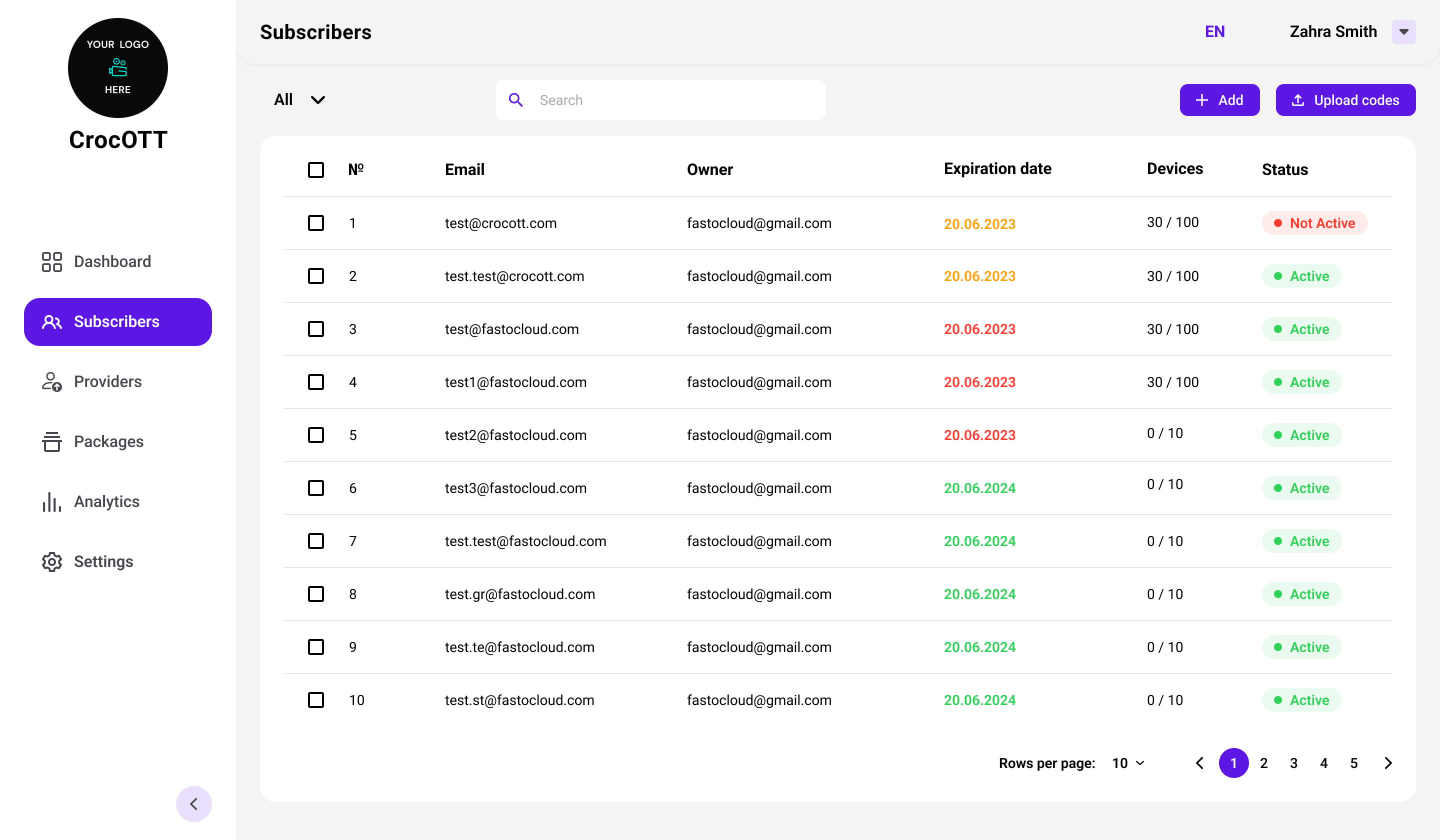Switch to page 3 of results

coord(1293,763)
